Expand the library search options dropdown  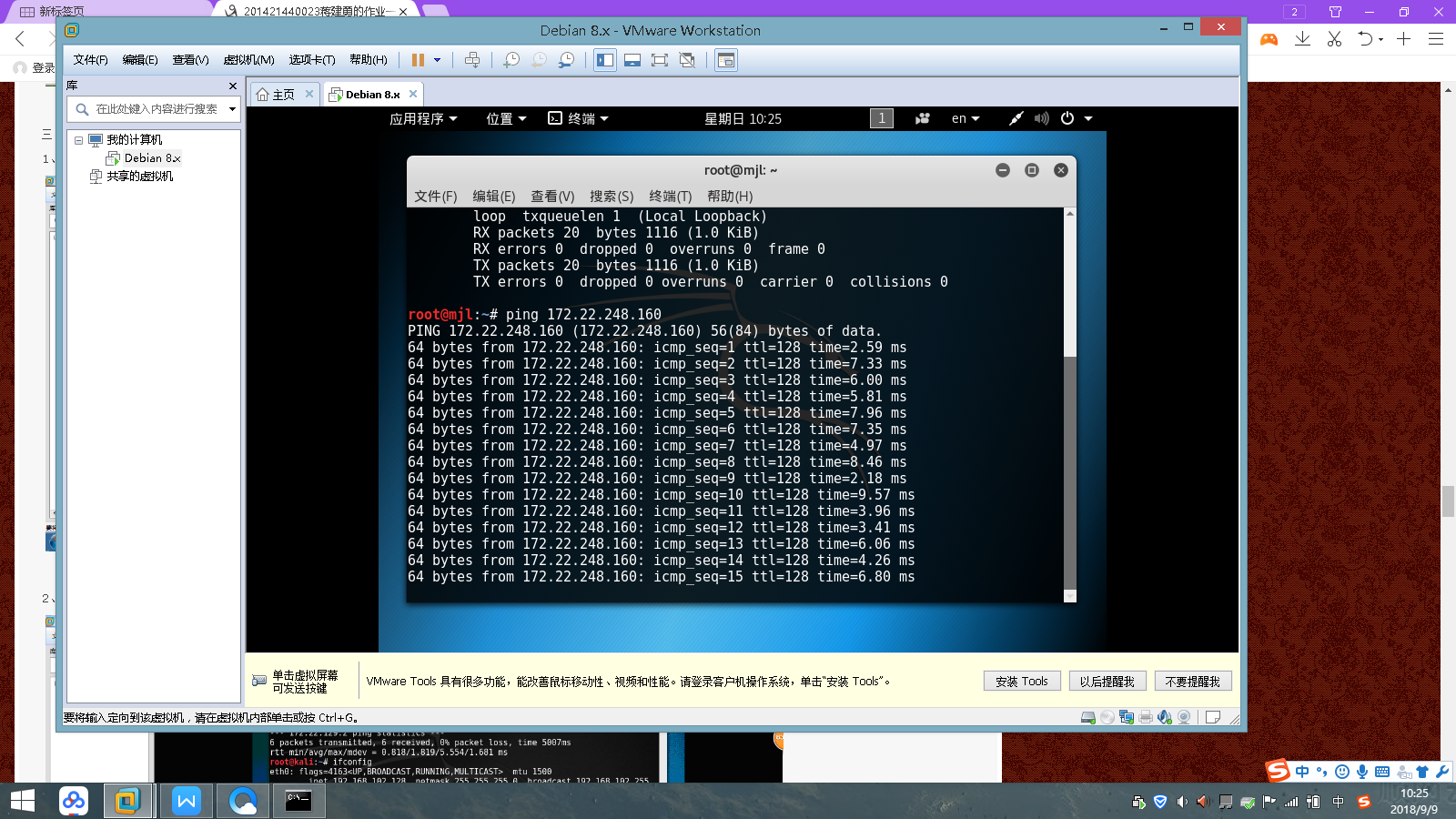[233, 109]
